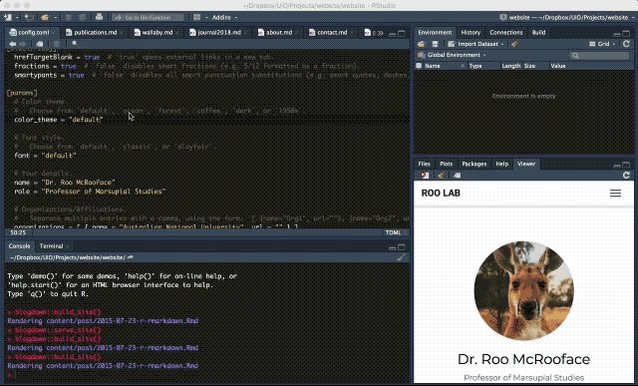
Task: Switch to the journal2018.md tab
Action: (x=219, y=33)
